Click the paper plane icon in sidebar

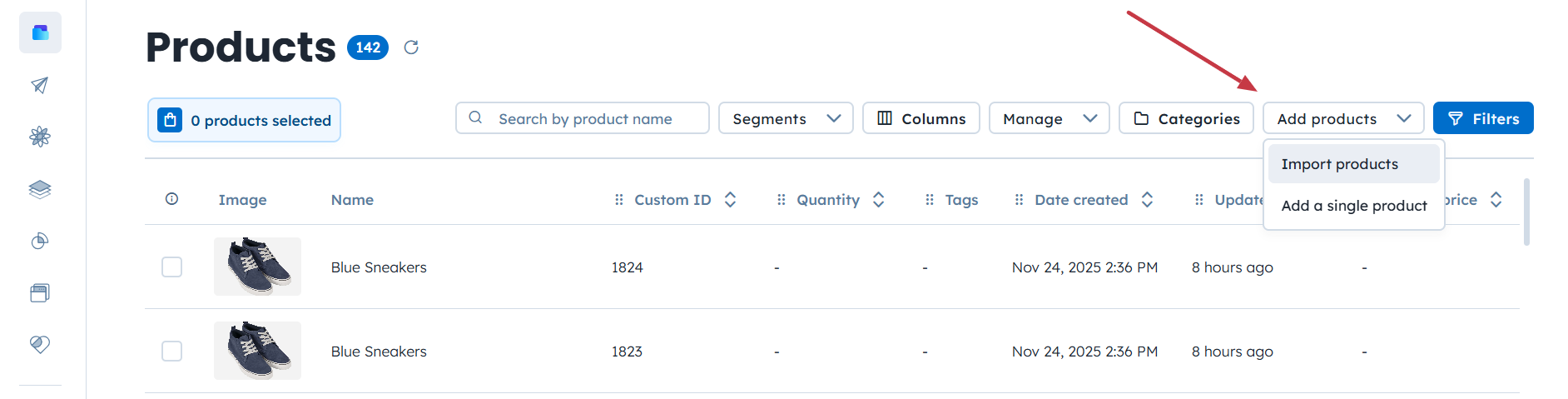pos(40,85)
